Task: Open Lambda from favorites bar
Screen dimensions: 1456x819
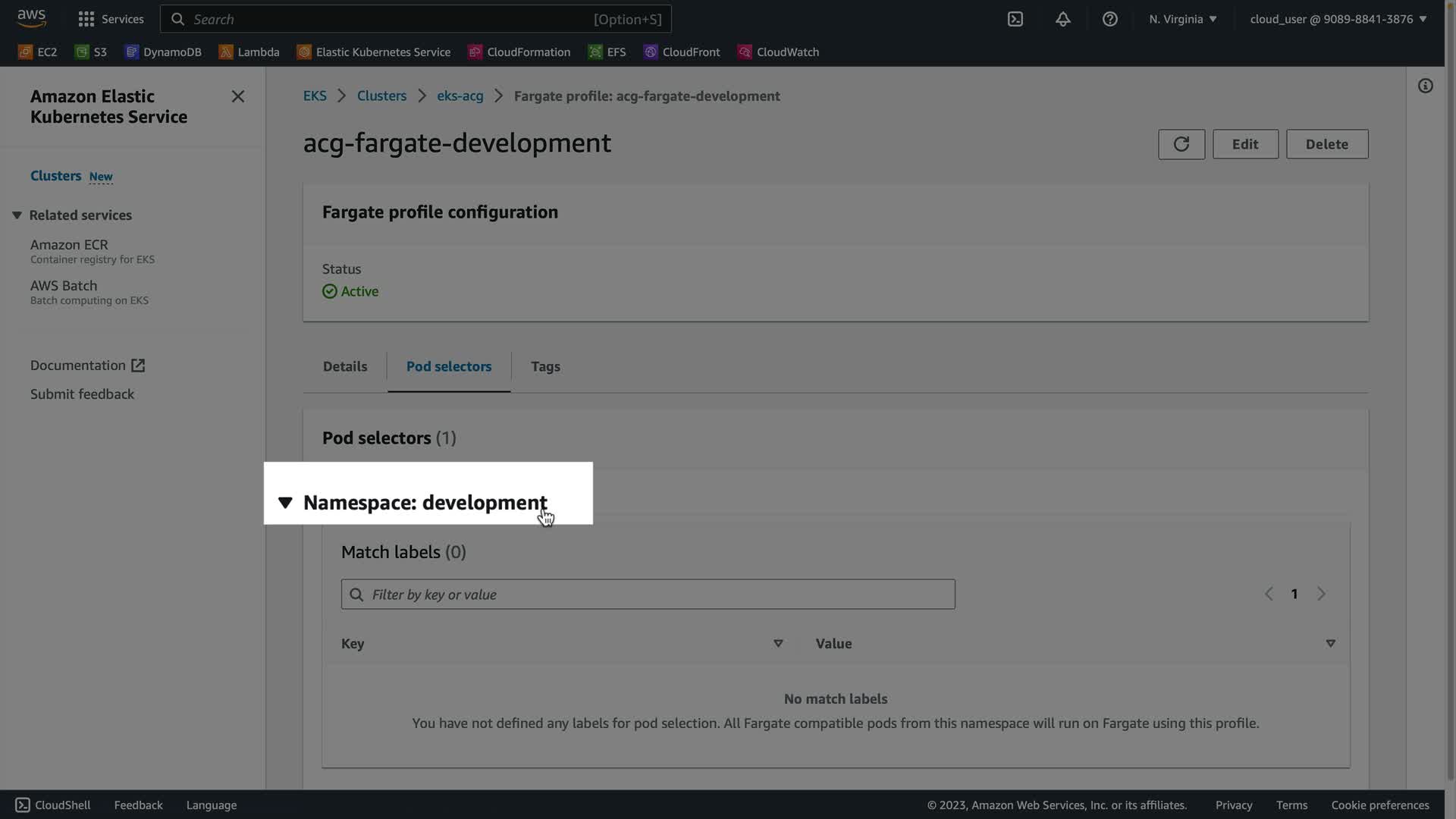Action: coord(249,52)
